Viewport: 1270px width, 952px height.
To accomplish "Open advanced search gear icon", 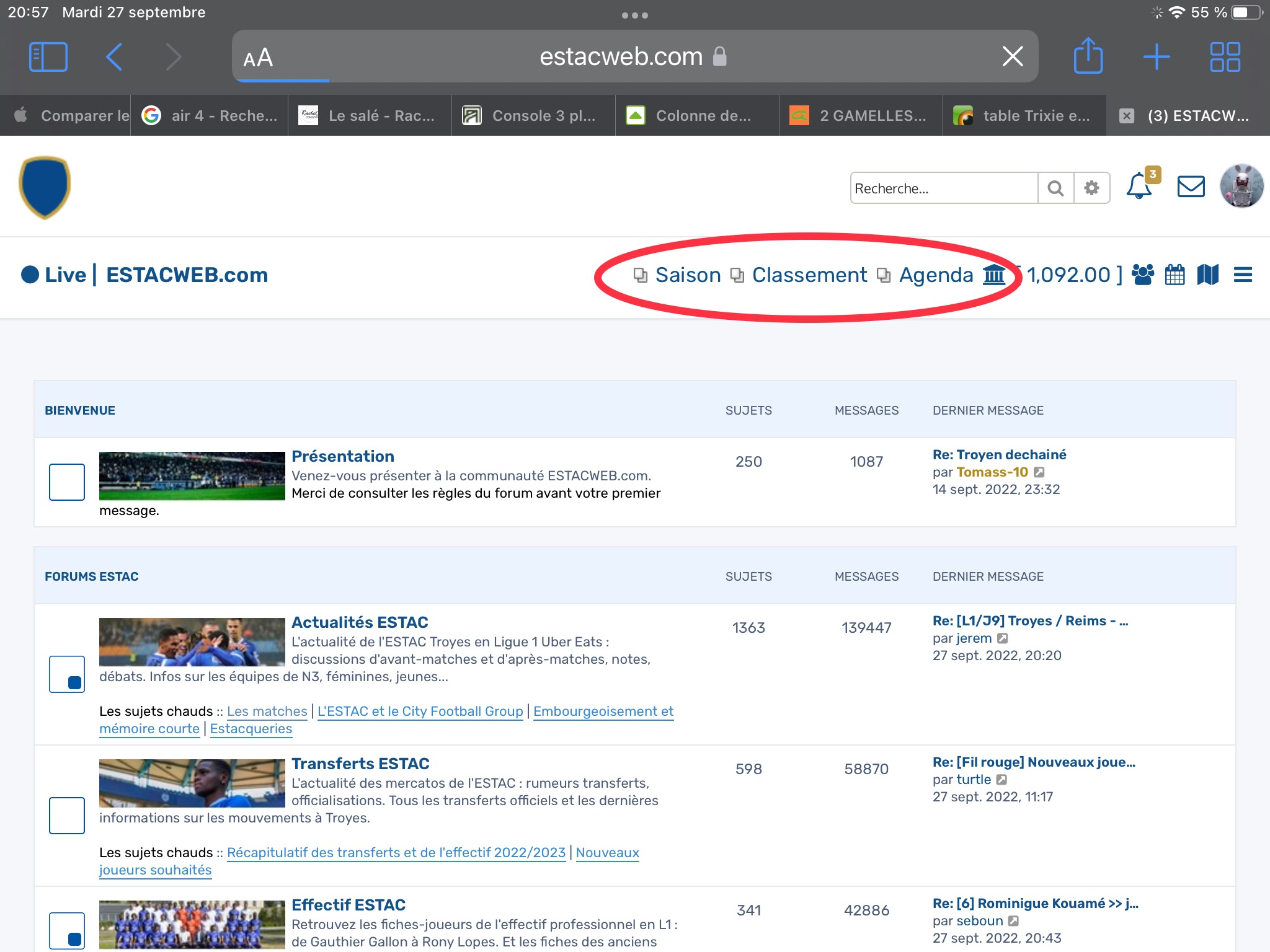I will click(1091, 188).
